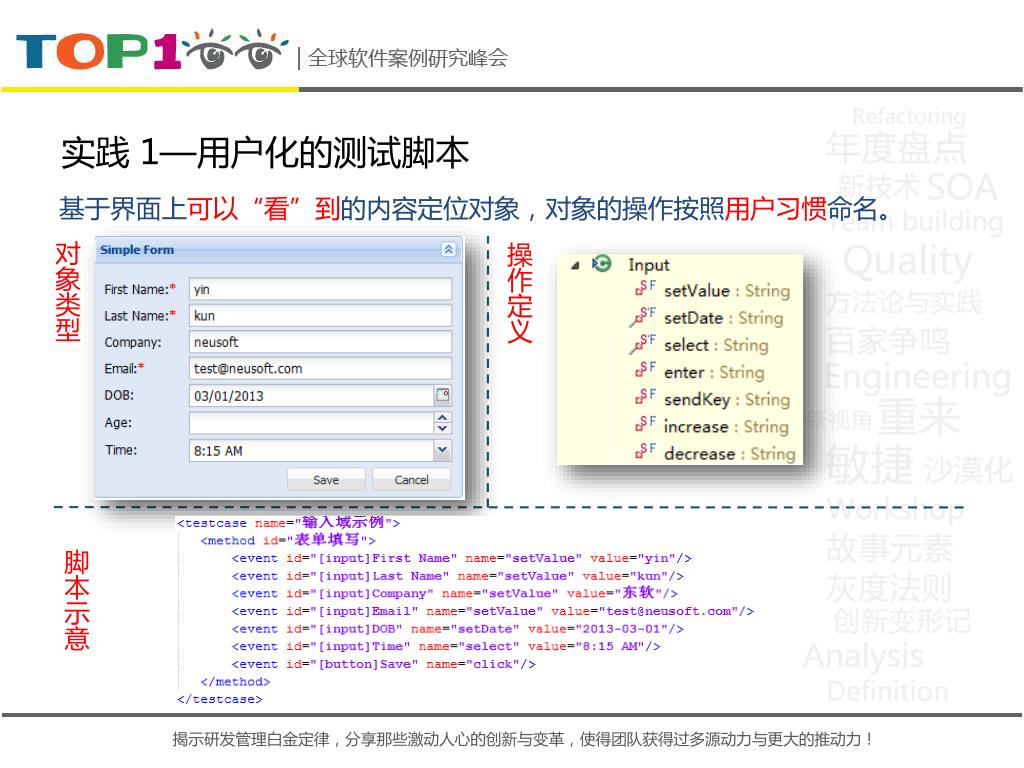The height and width of the screenshot is (768, 1024).
Task: Click the method id line in XML
Action: pos(288,540)
